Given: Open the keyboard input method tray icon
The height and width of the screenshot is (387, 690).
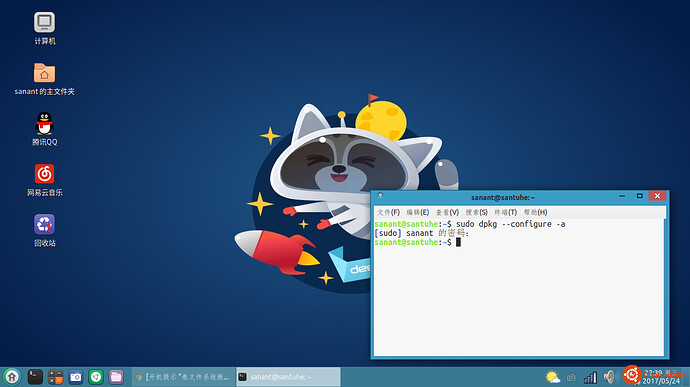Looking at the screenshot, I should [571, 377].
